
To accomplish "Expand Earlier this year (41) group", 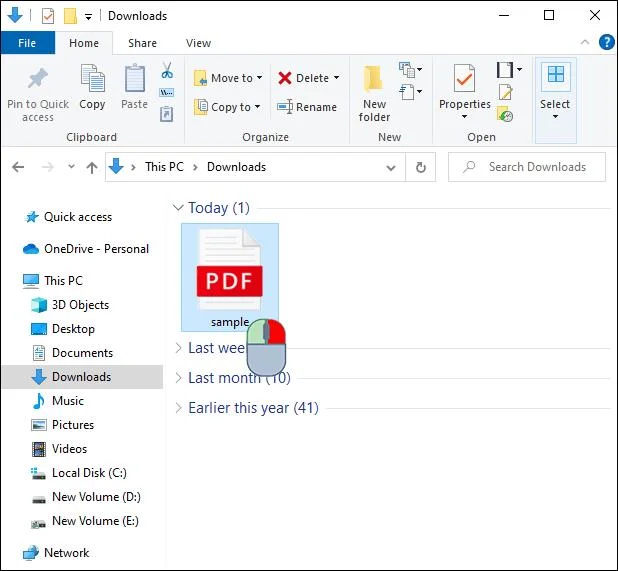I will click(x=178, y=408).
